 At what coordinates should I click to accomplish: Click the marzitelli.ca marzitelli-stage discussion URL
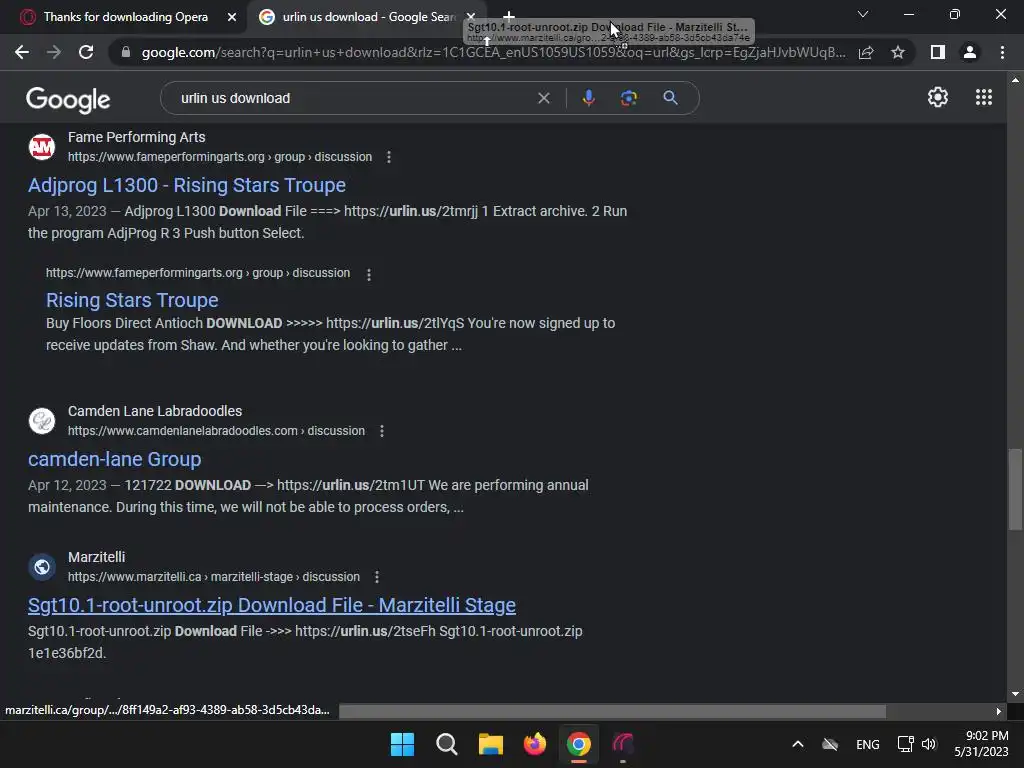(214, 577)
